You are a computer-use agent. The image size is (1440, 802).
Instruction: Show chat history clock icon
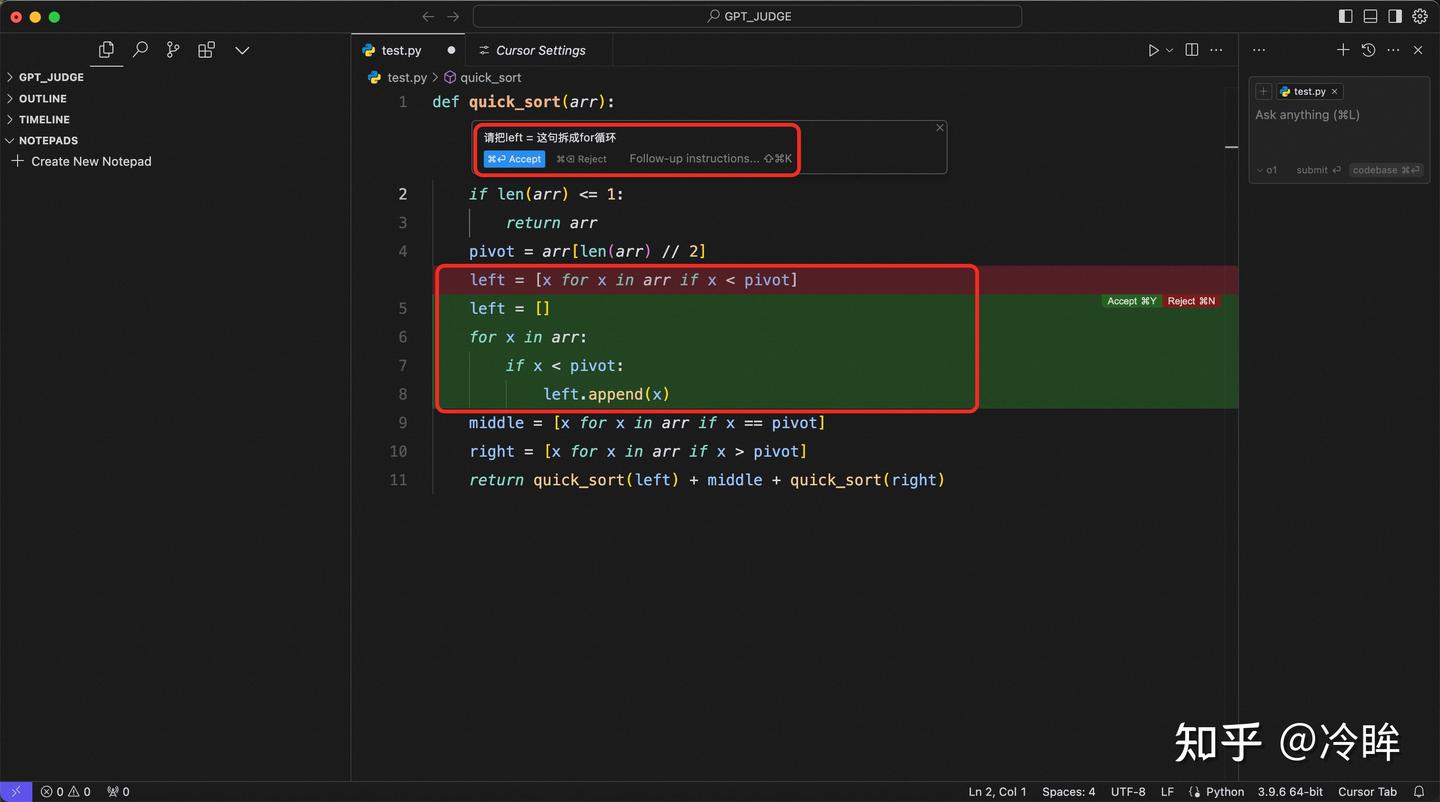(1368, 50)
